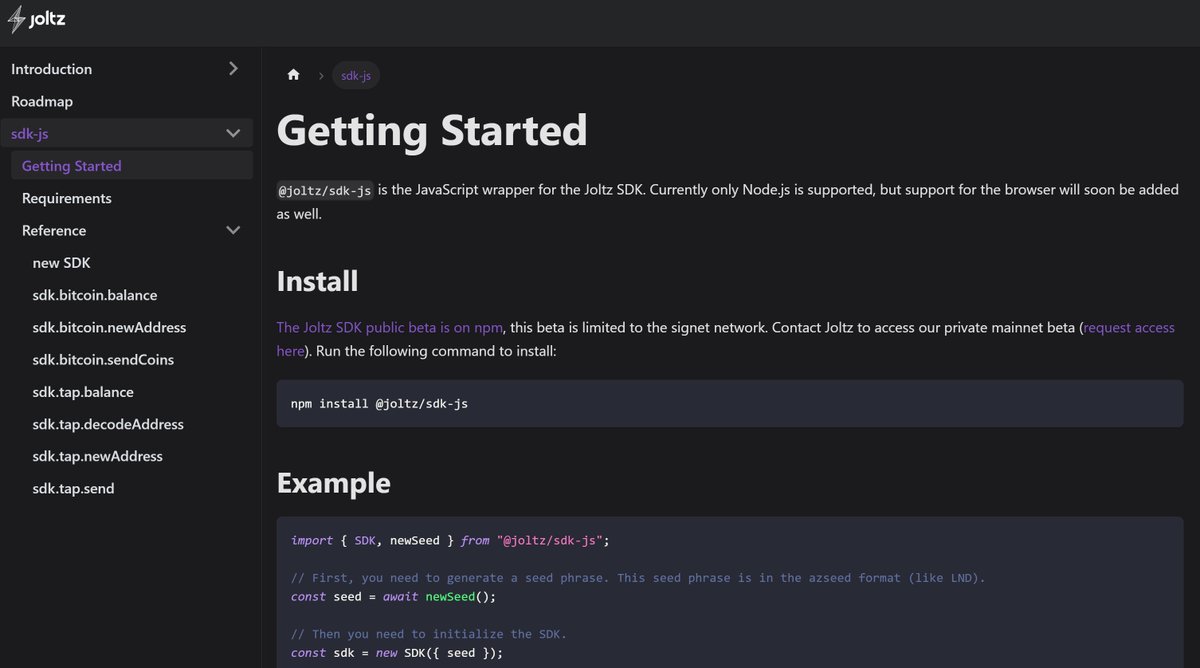
Task: Click the sdk-js breadcrumb pill
Action: pos(356,75)
